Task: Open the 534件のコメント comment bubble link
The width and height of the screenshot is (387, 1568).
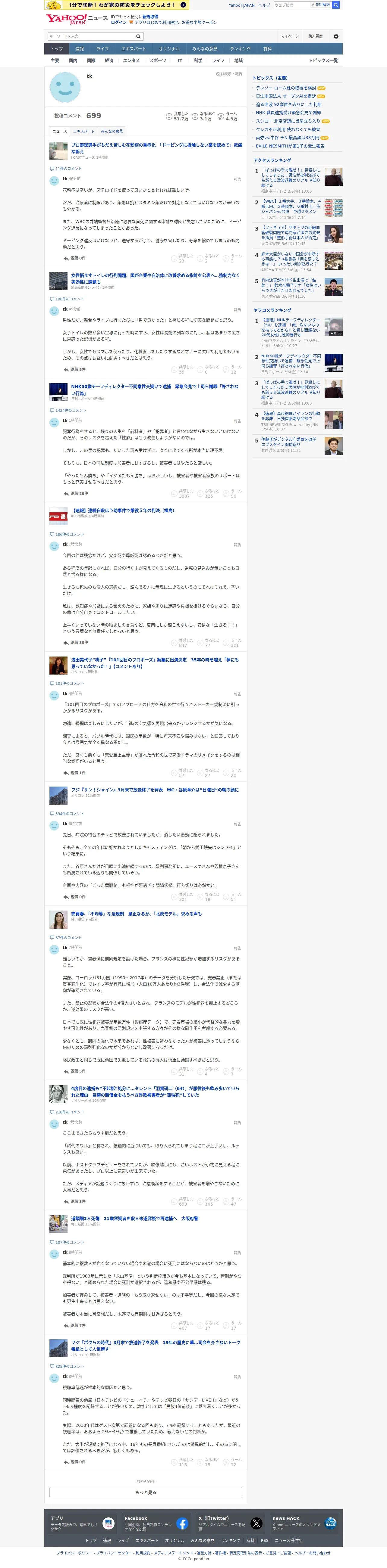Action: (66, 814)
